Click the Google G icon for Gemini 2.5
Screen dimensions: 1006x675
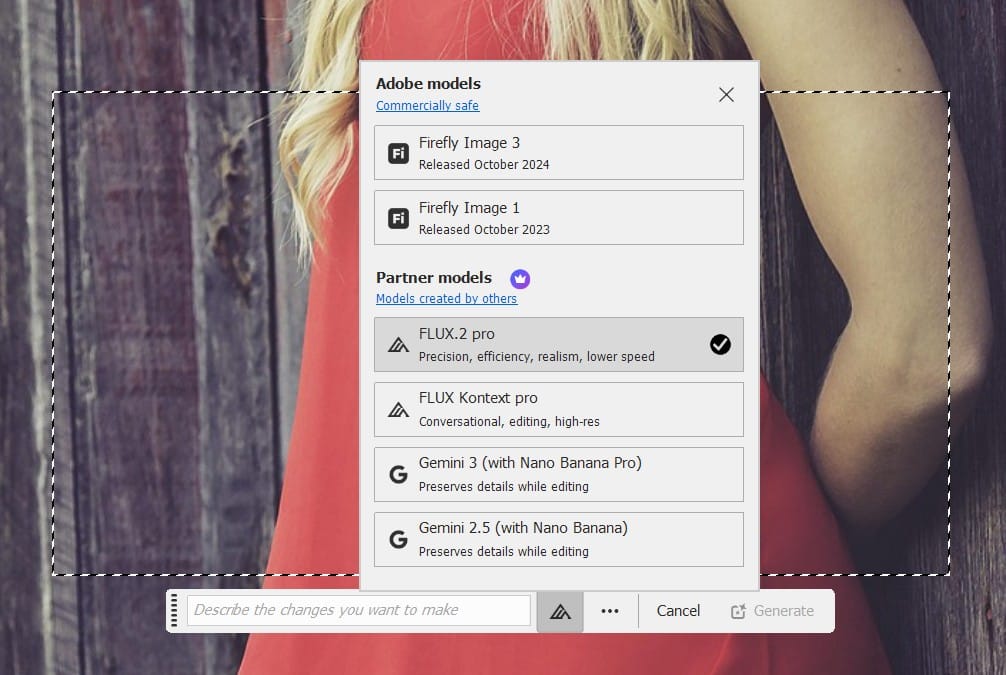tap(398, 540)
